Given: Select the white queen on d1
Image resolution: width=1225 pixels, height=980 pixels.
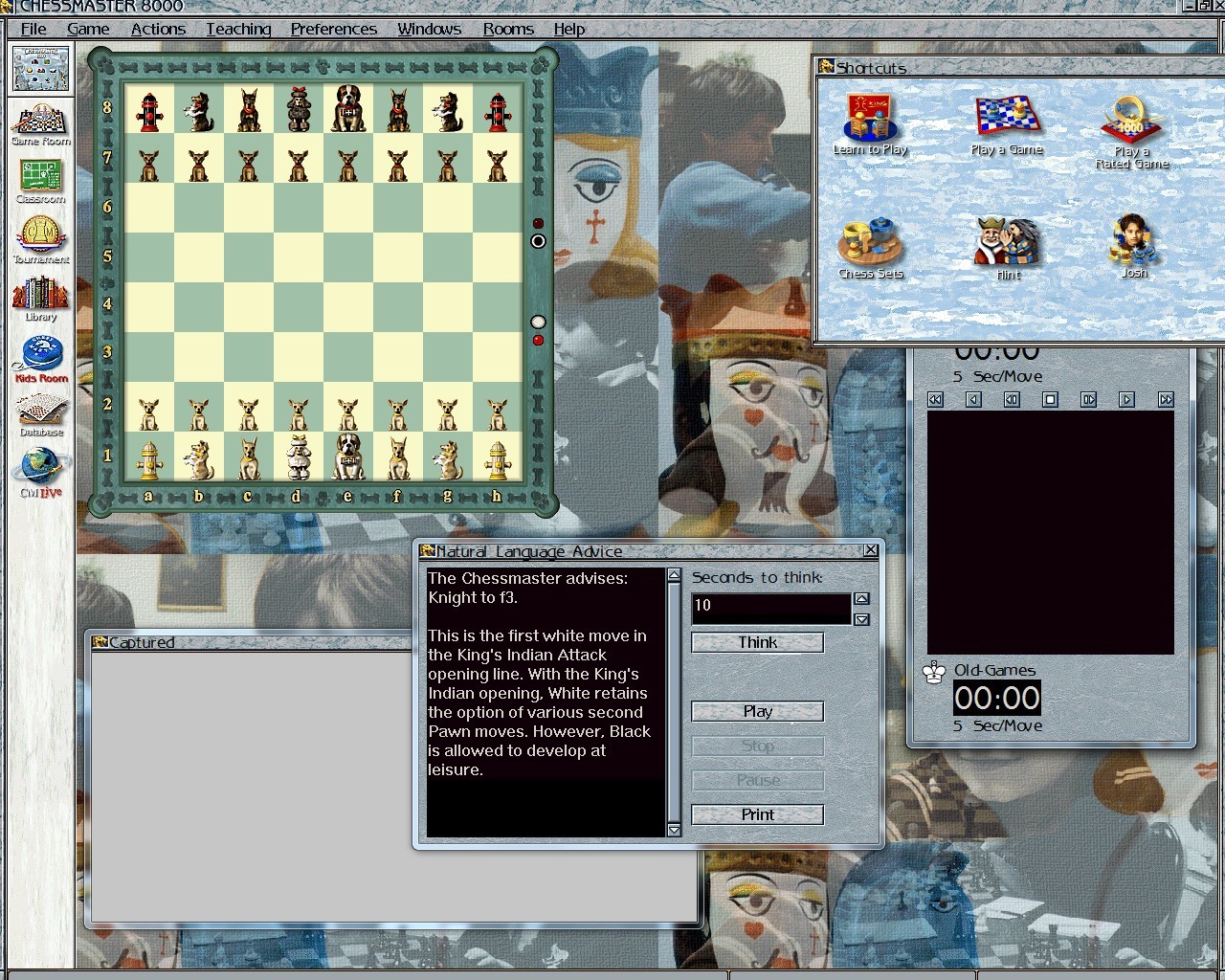Looking at the screenshot, I should tap(298, 457).
